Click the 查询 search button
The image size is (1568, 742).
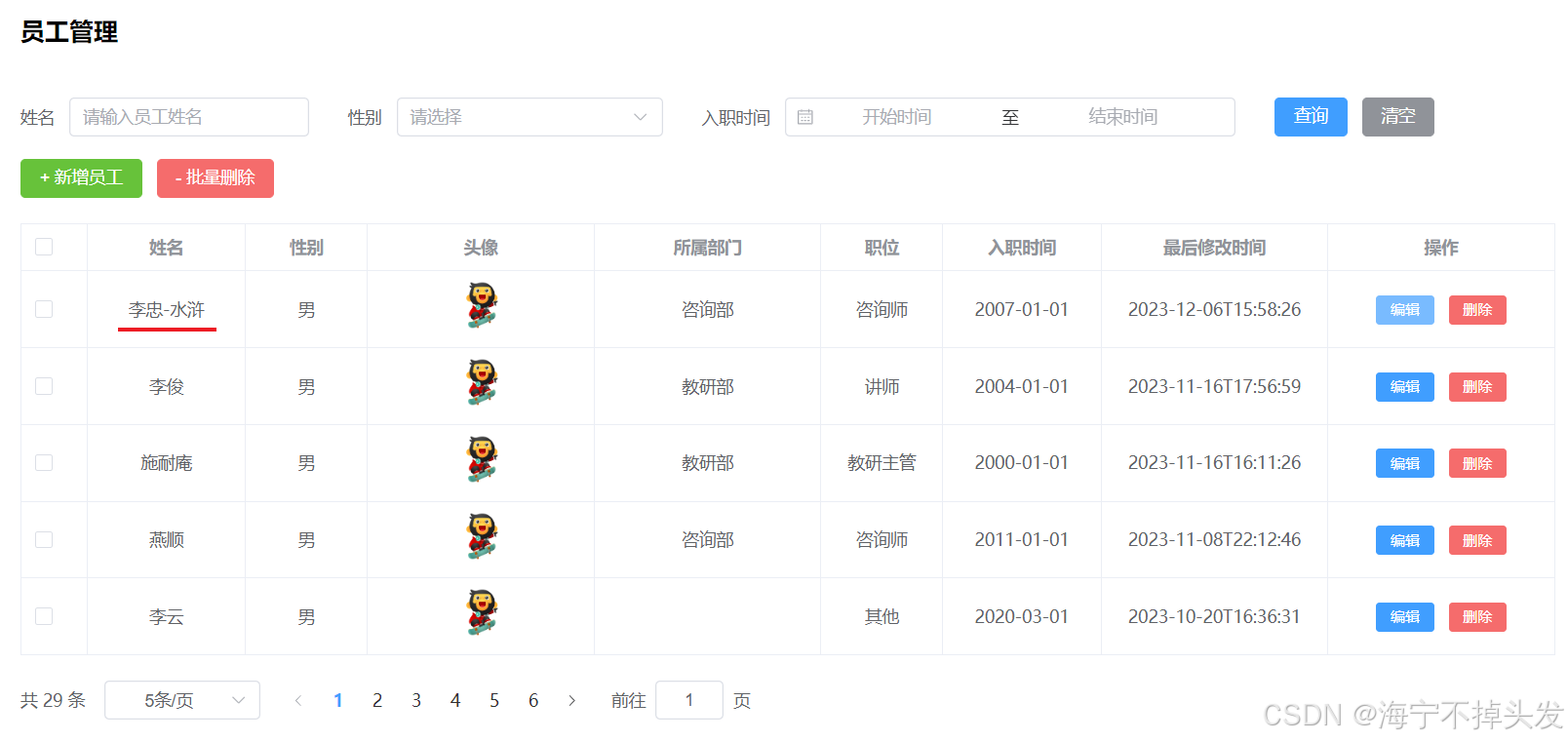click(x=1311, y=117)
